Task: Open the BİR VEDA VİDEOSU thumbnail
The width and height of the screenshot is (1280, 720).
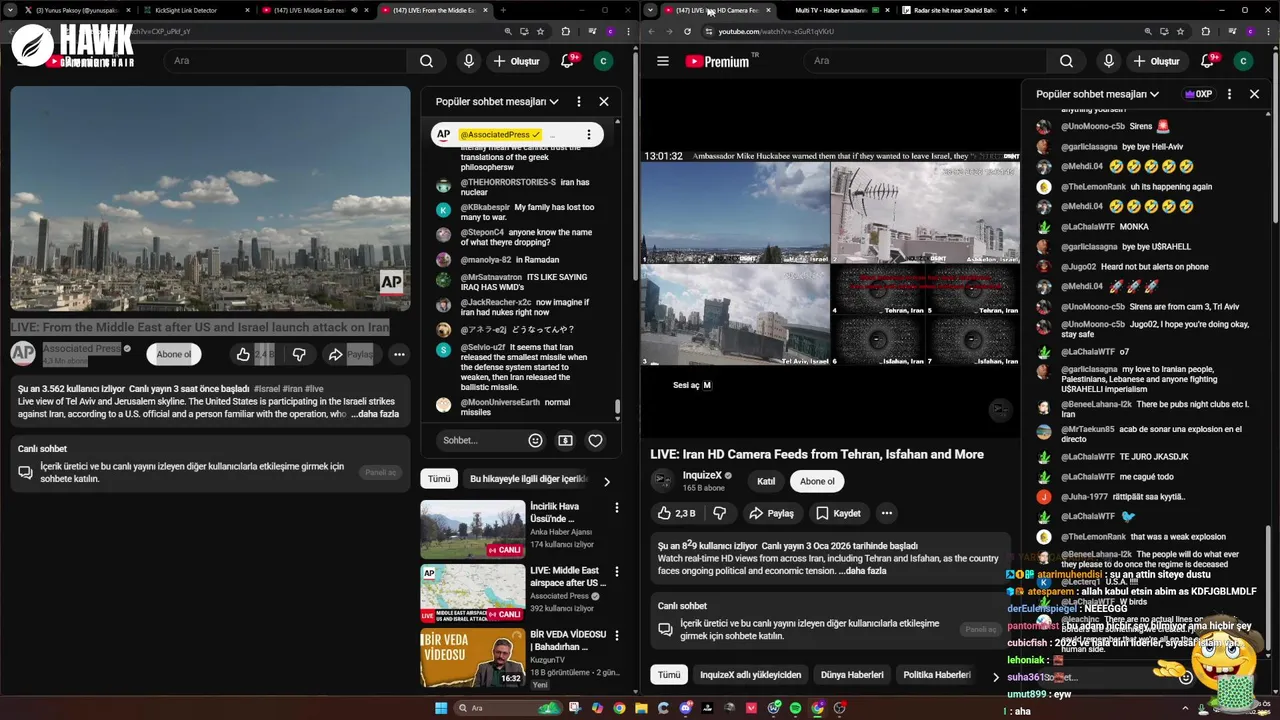Action: (x=472, y=657)
